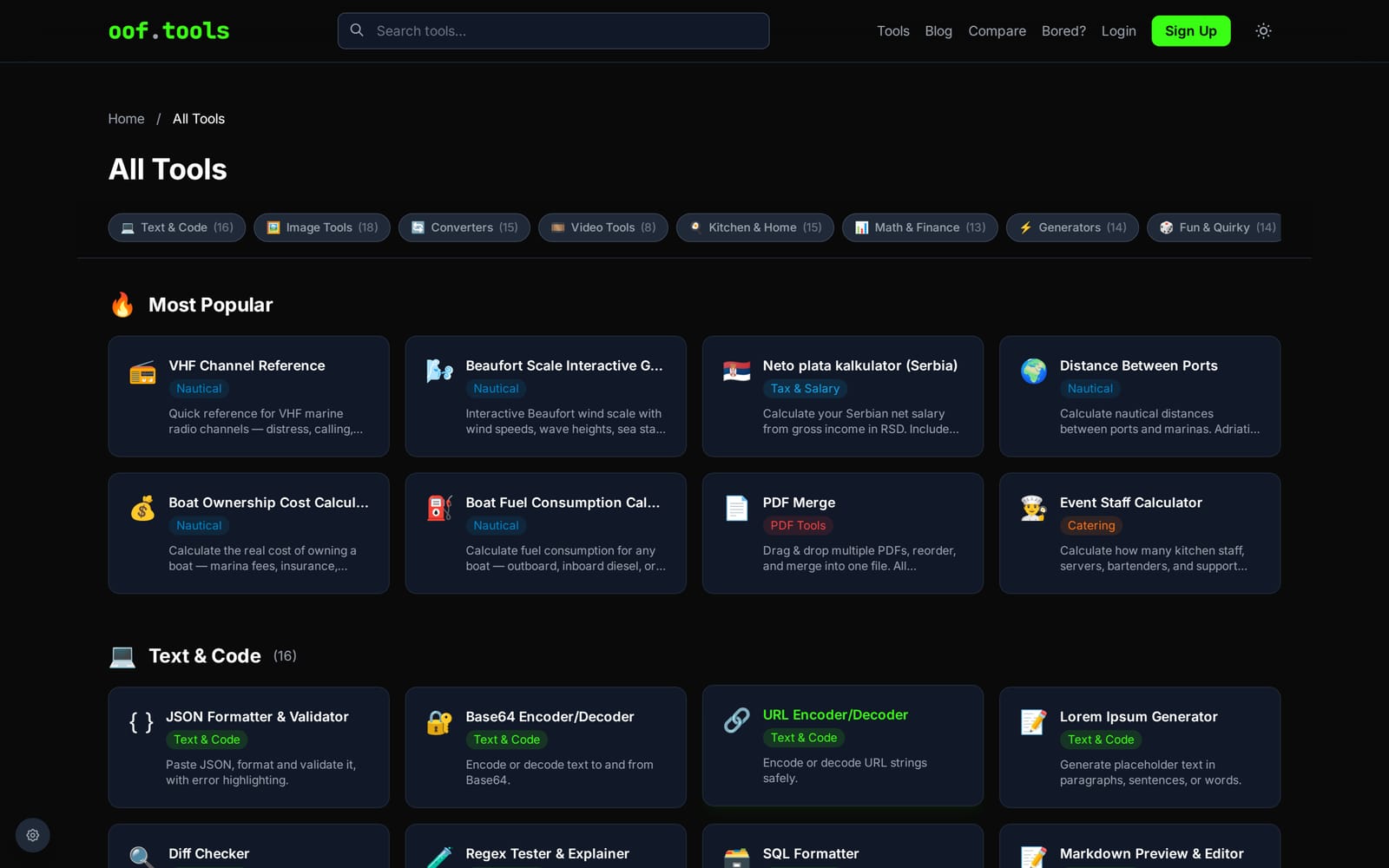Click the memo icon for Markdown Preview & Editor
The width and height of the screenshot is (1389, 868).
click(x=1033, y=858)
